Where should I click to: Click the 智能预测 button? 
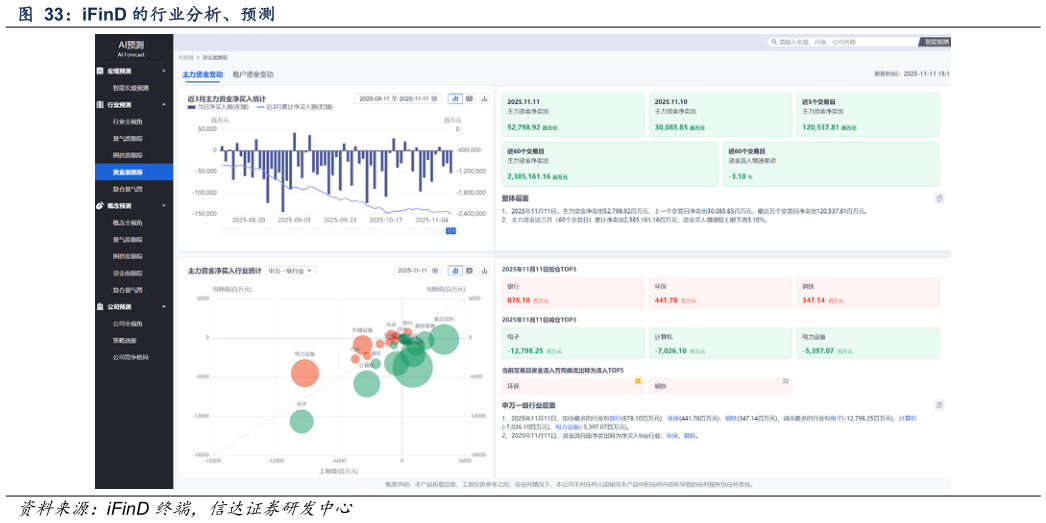coord(936,42)
